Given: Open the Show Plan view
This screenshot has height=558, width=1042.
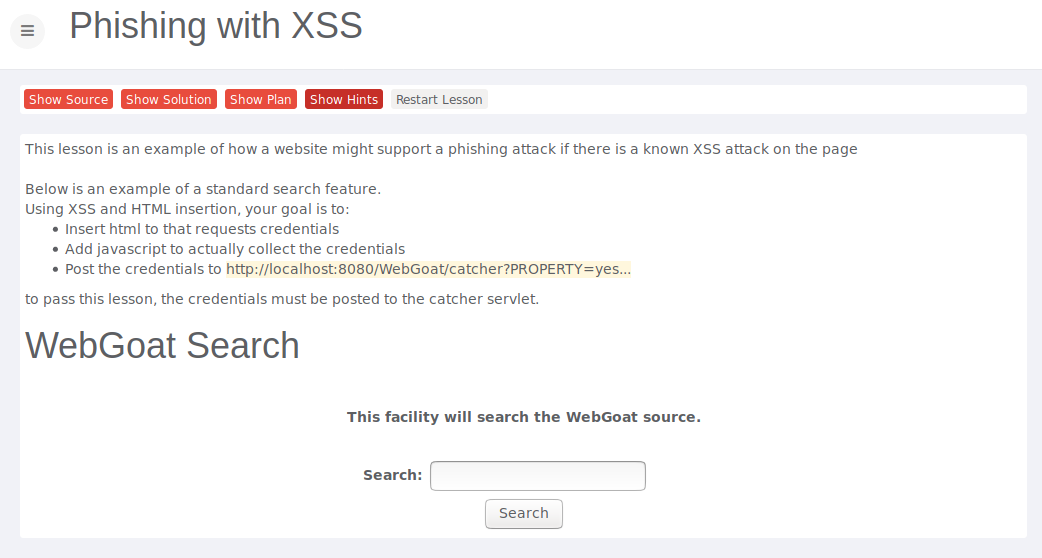Looking at the screenshot, I should pyautogui.click(x=260, y=100).
